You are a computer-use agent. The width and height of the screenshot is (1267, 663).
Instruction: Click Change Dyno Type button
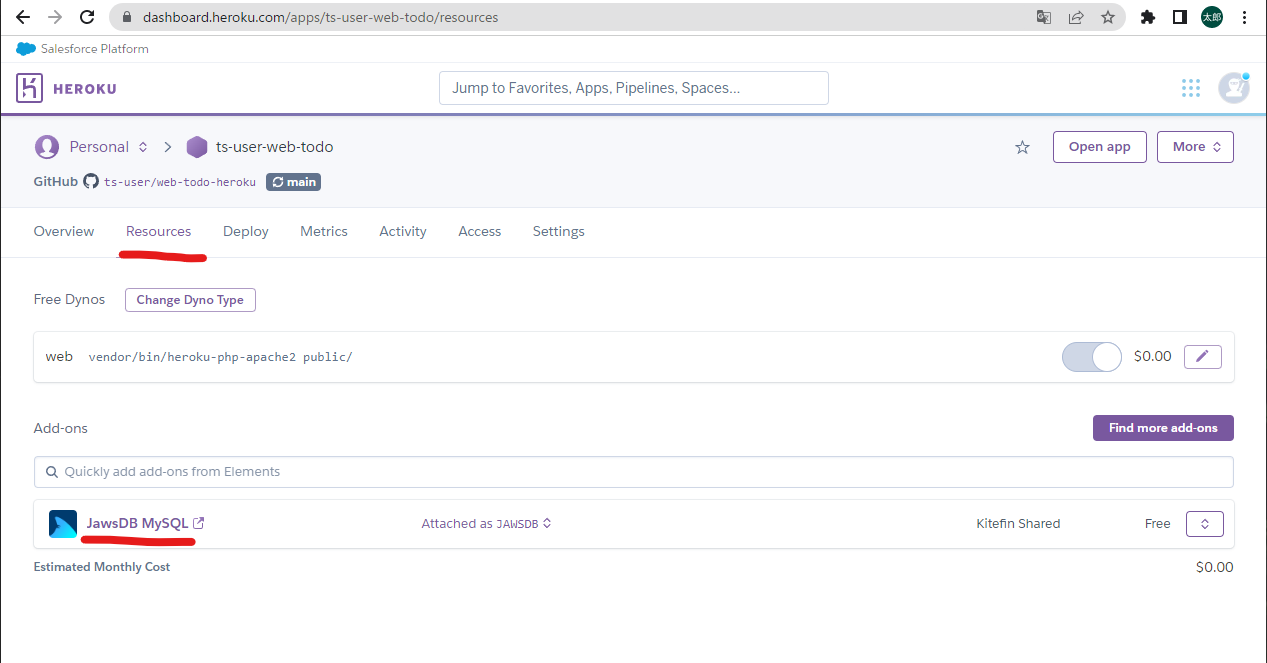click(x=190, y=300)
